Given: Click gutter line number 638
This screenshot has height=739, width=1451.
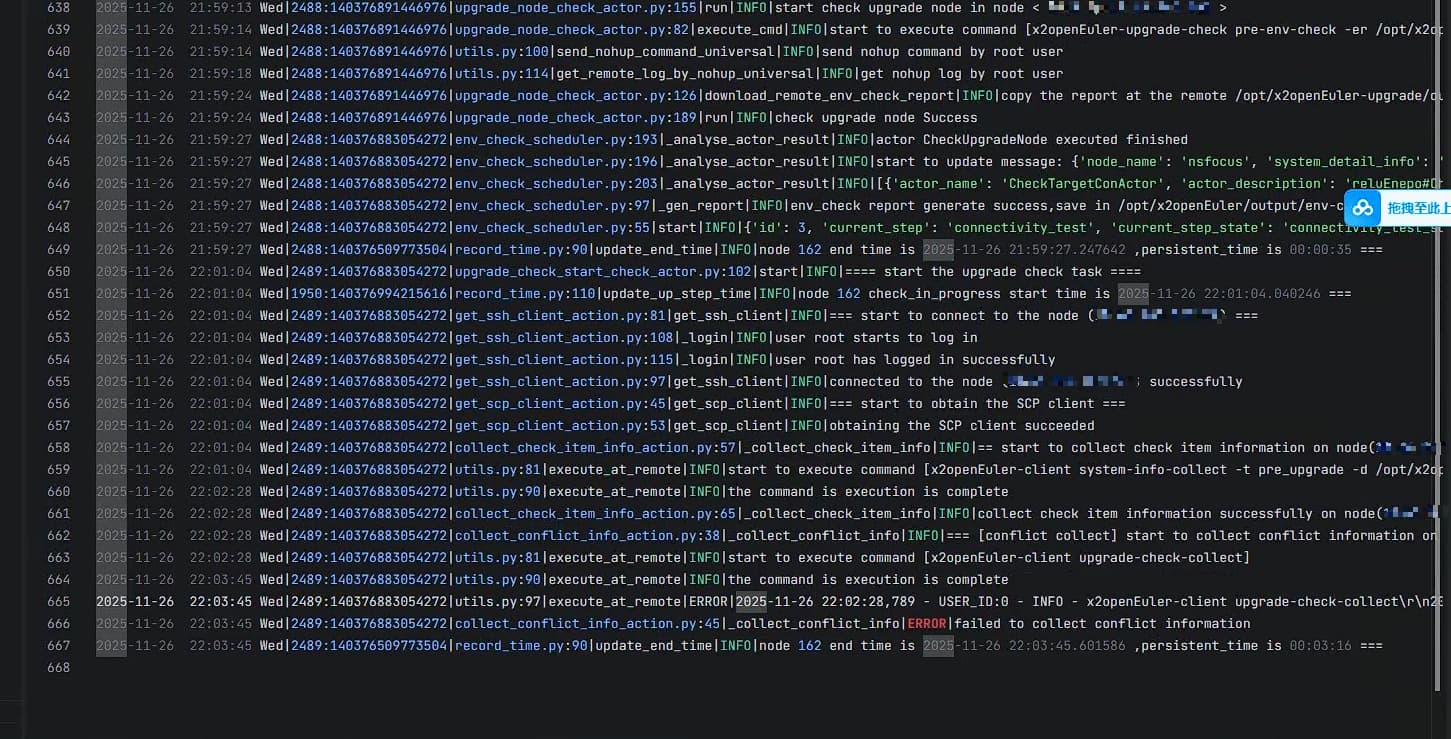Looking at the screenshot, I should 58,8.
